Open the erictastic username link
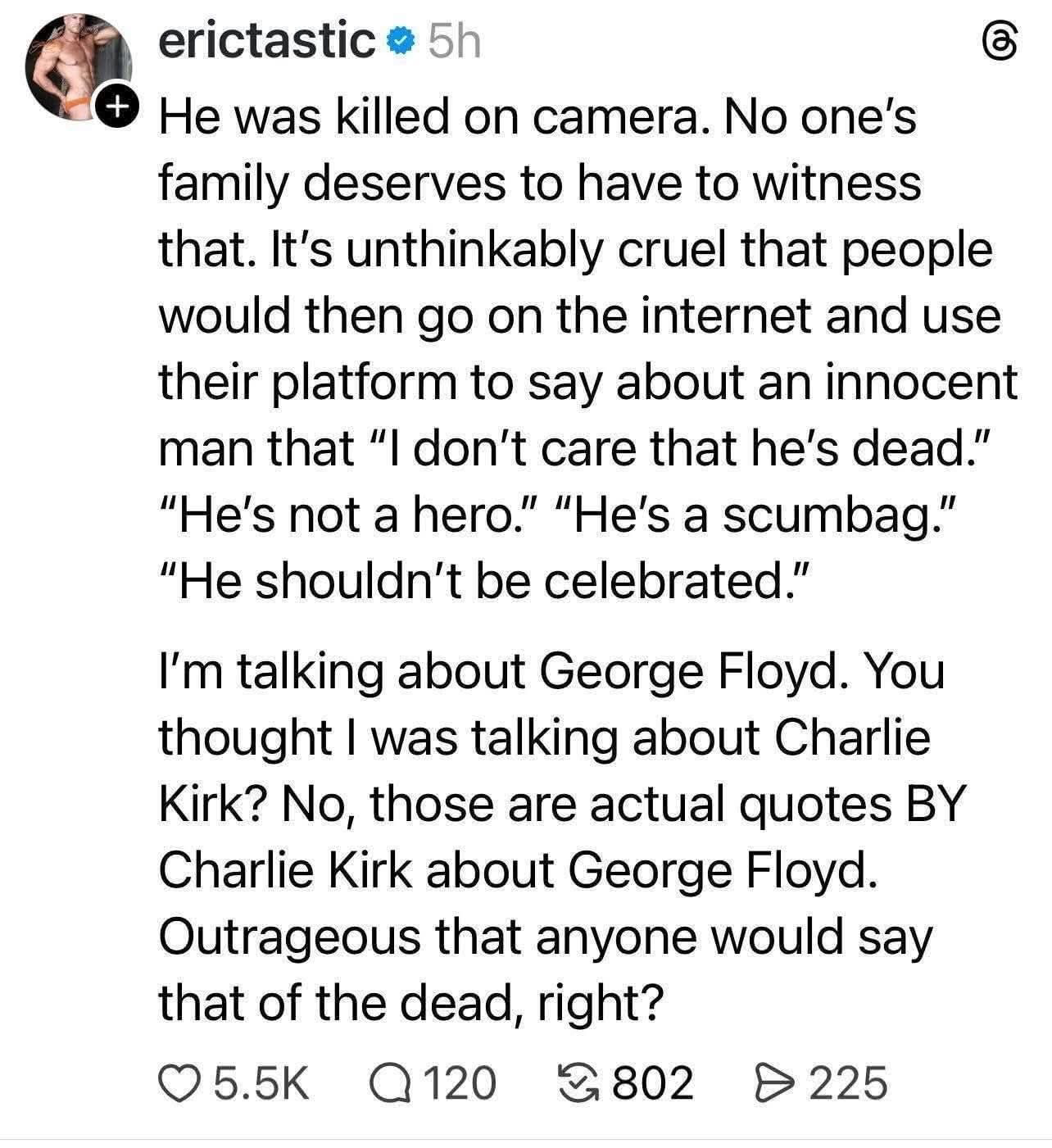The height and width of the screenshot is (1148, 1052). pos(267,42)
